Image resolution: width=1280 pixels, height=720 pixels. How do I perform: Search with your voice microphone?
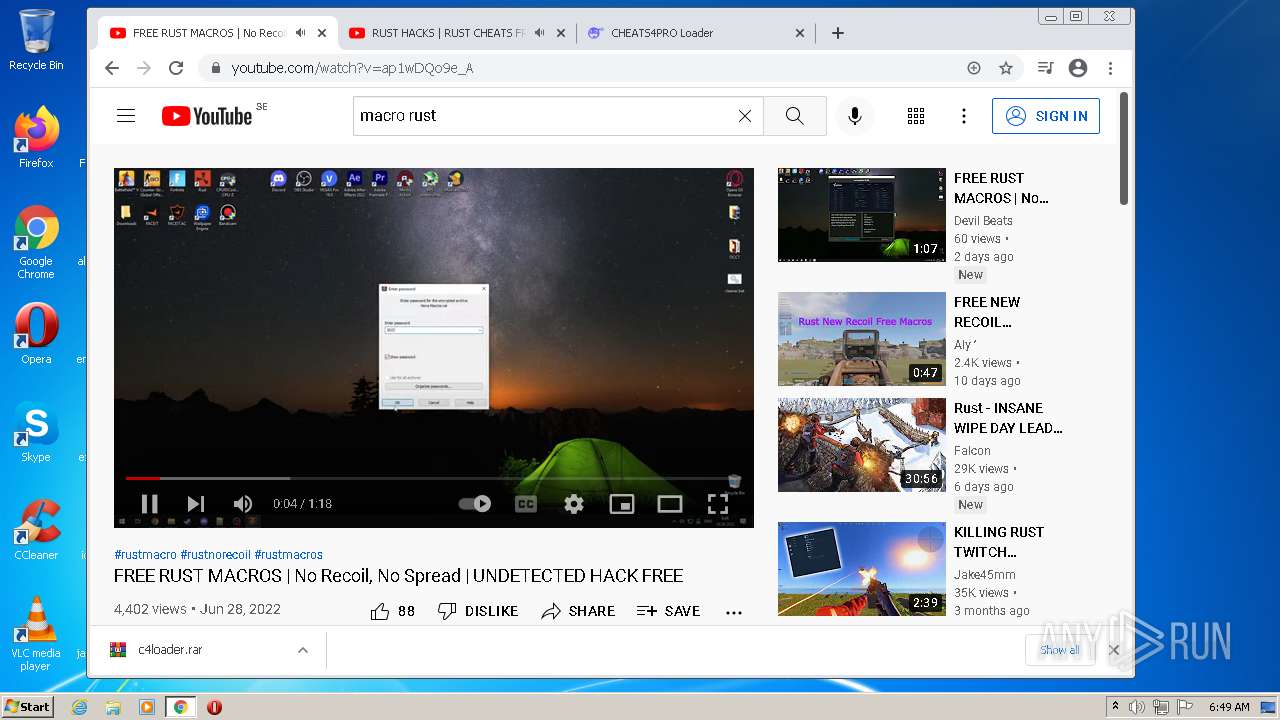click(855, 116)
